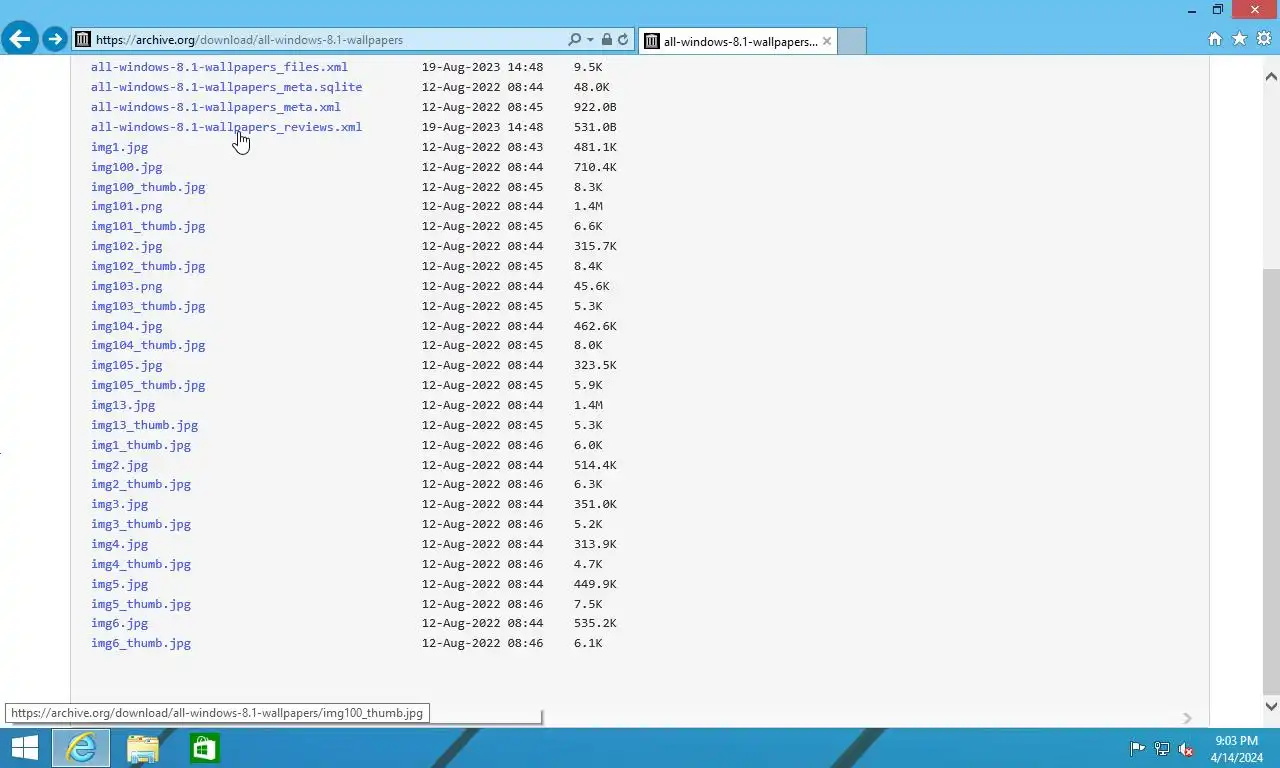1280x768 pixels.
Task: Open the img5_thumb.jpg link
Action: point(141,604)
